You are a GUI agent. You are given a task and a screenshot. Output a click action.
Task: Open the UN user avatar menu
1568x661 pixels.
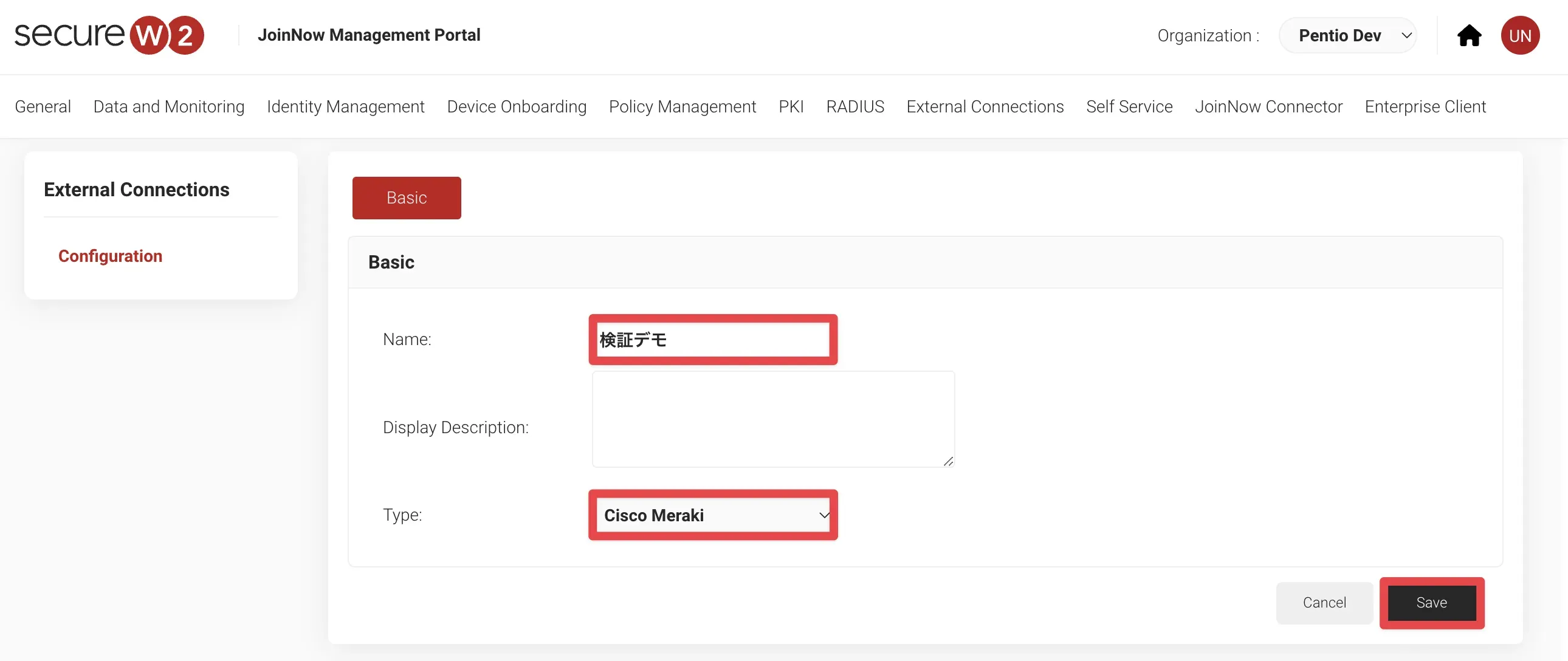point(1520,36)
